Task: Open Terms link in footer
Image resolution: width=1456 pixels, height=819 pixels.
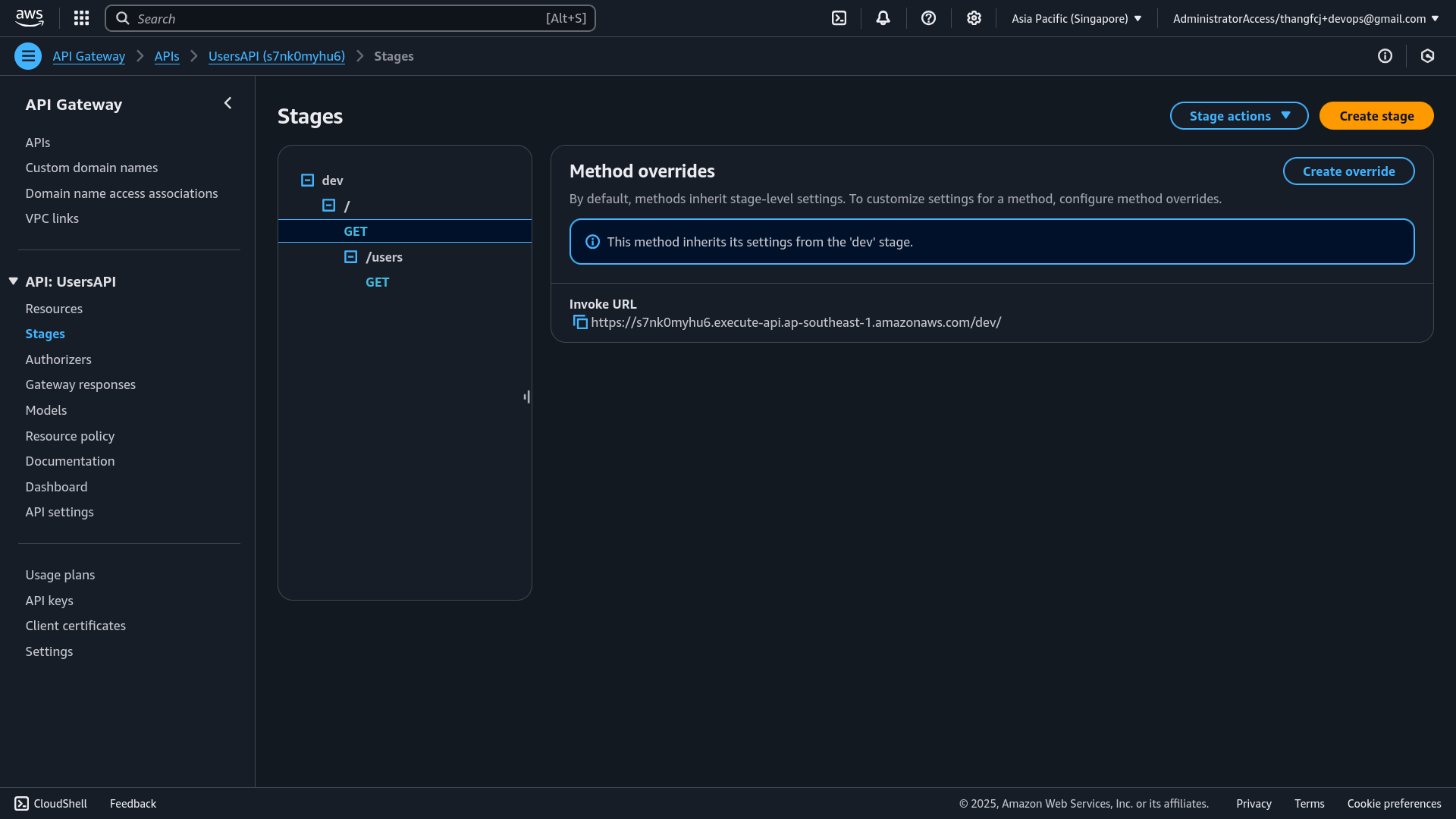Action: 1309,804
